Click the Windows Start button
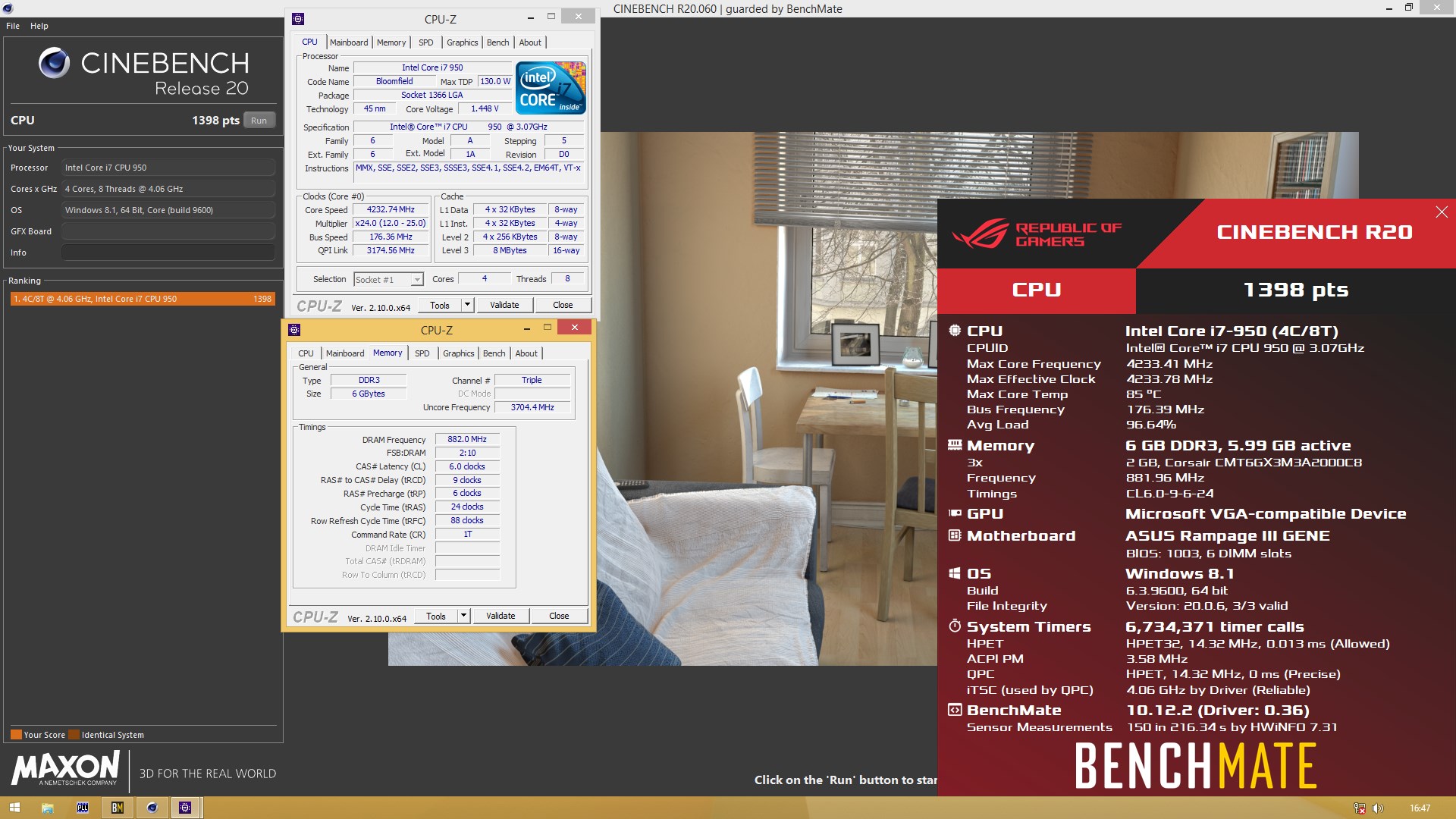The image size is (1456, 819). (14, 808)
